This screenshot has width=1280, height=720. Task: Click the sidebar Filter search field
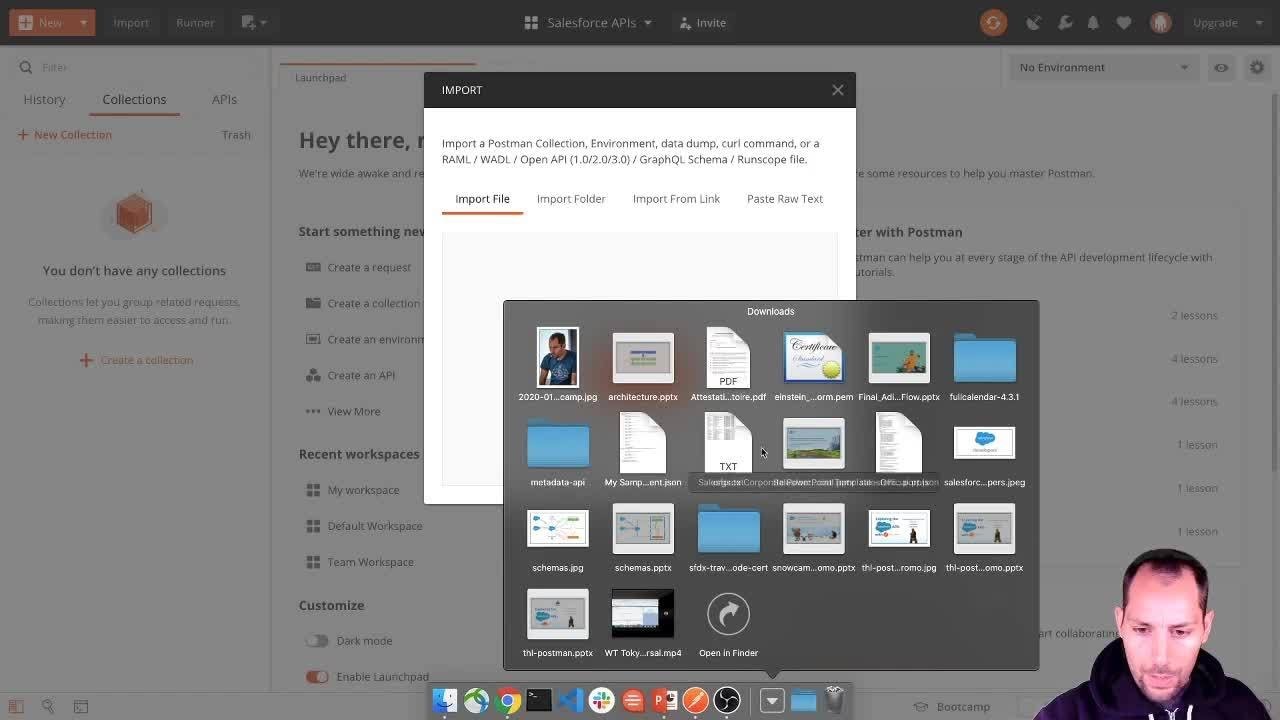[x=135, y=67]
